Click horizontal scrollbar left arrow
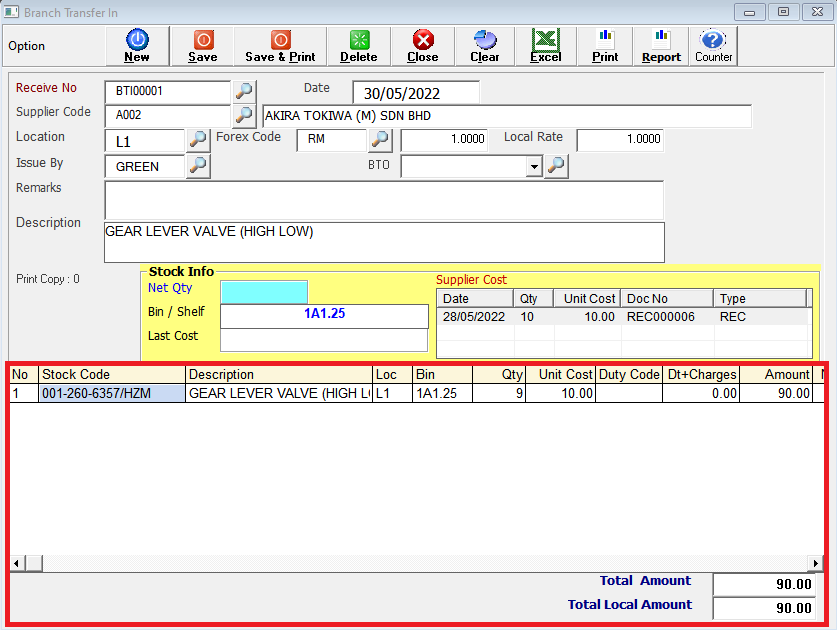837x630 pixels. point(17,563)
